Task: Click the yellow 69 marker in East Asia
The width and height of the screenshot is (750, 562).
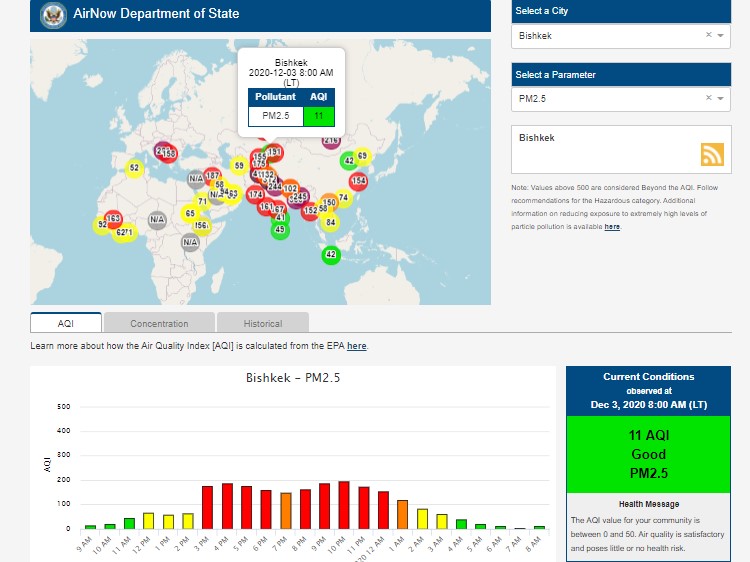Action: tap(361, 156)
